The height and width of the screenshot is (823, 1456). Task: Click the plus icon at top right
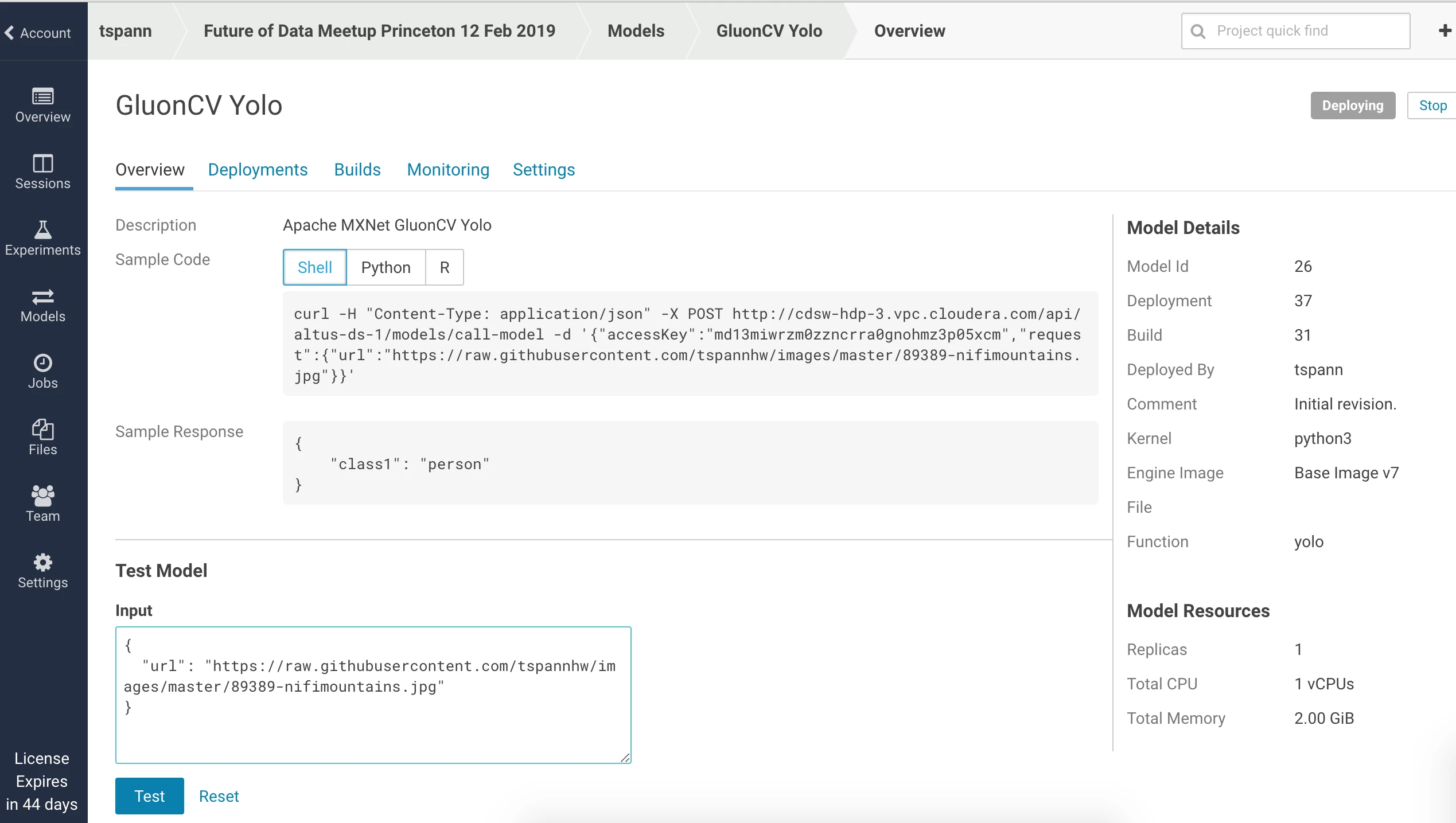(1445, 30)
